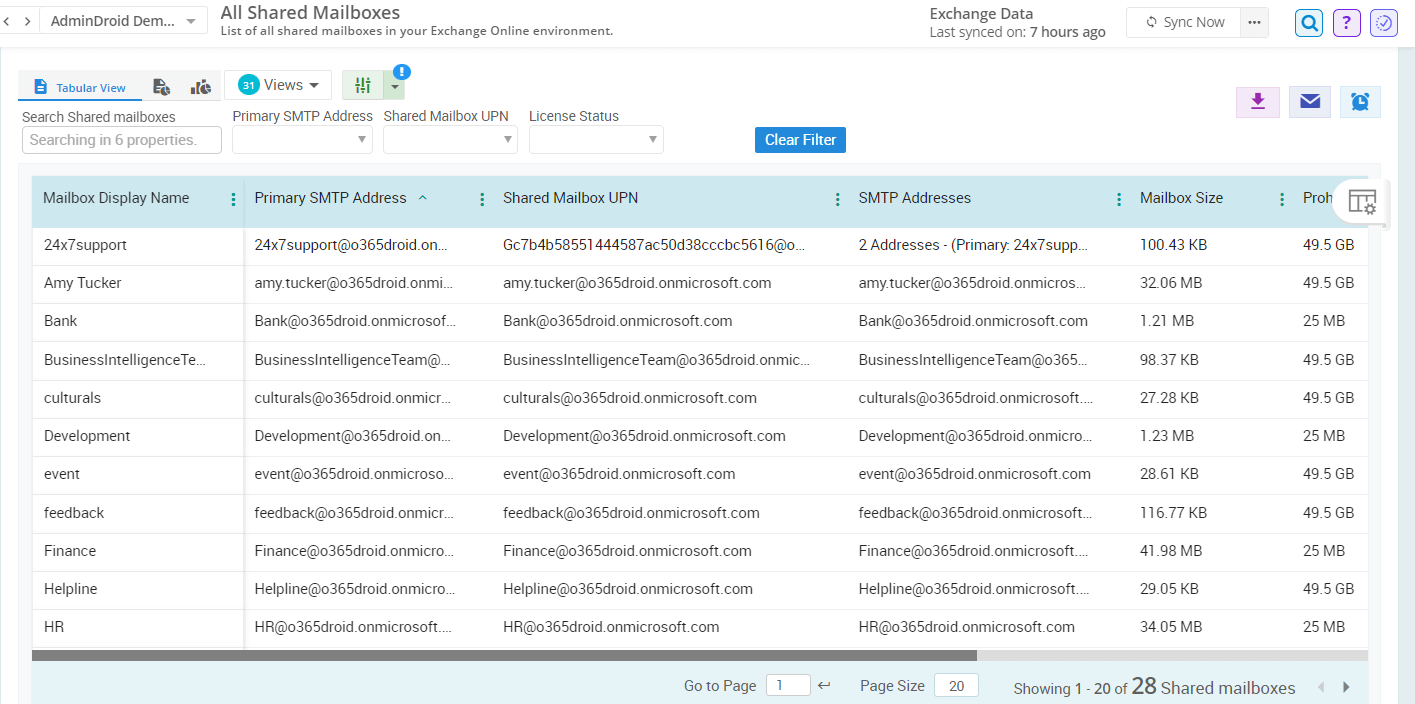Select the BusinessIntelligenceTe... display name cell
Screen dimensions: 1415x704
click(x=125, y=360)
